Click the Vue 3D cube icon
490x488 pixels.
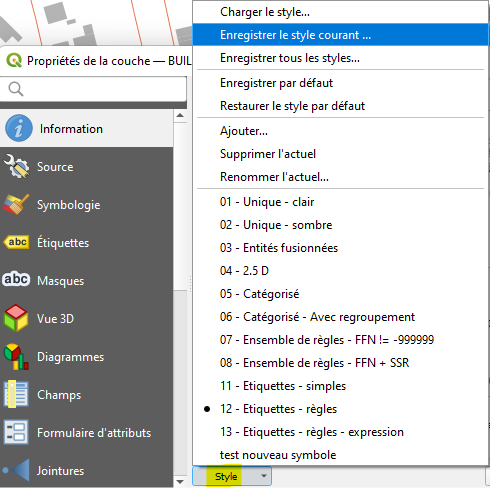(16, 318)
